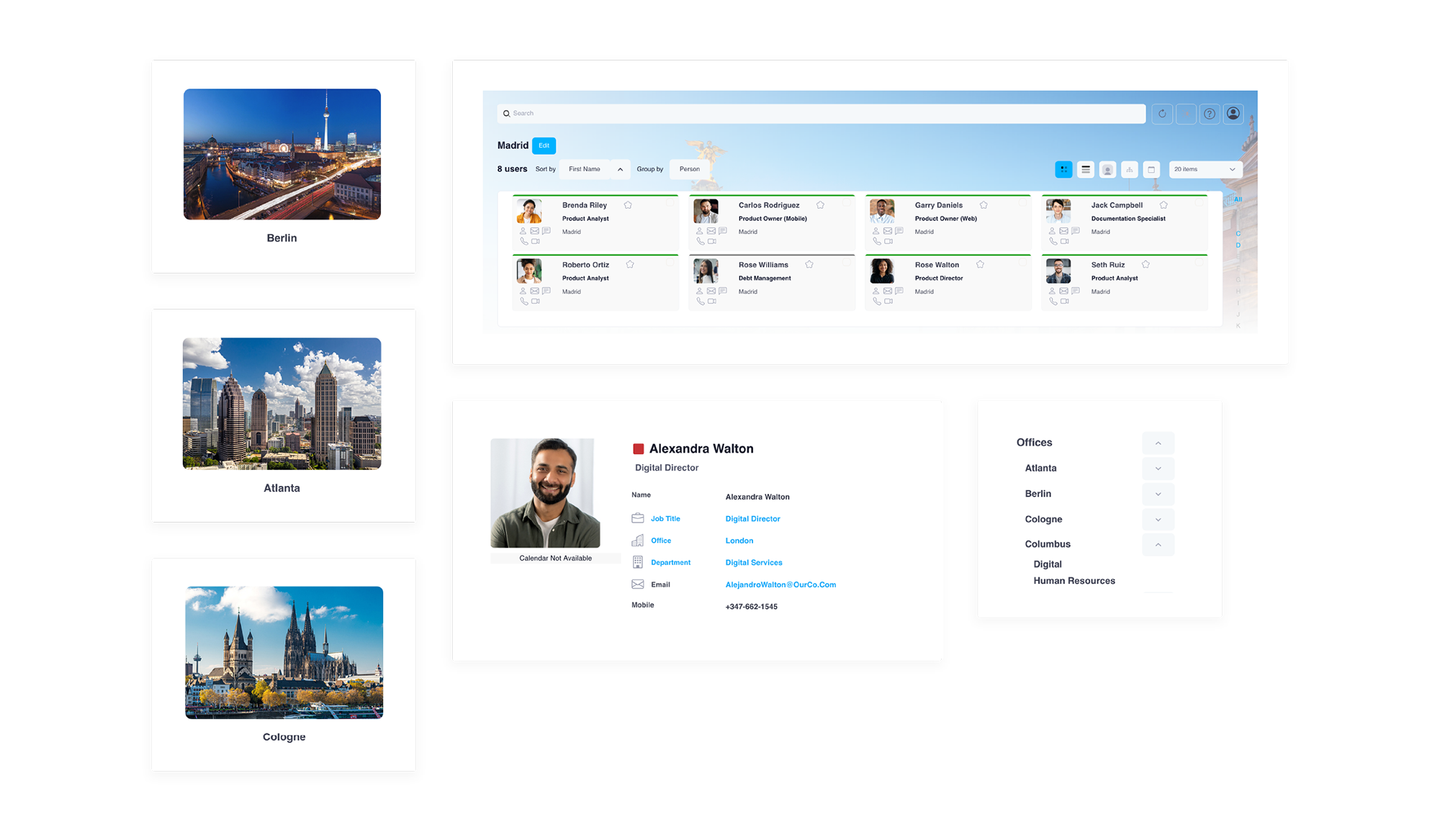1440x840 pixels.
Task: Tick the select circle on Brenda Riley's card
Action: tap(670, 204)
